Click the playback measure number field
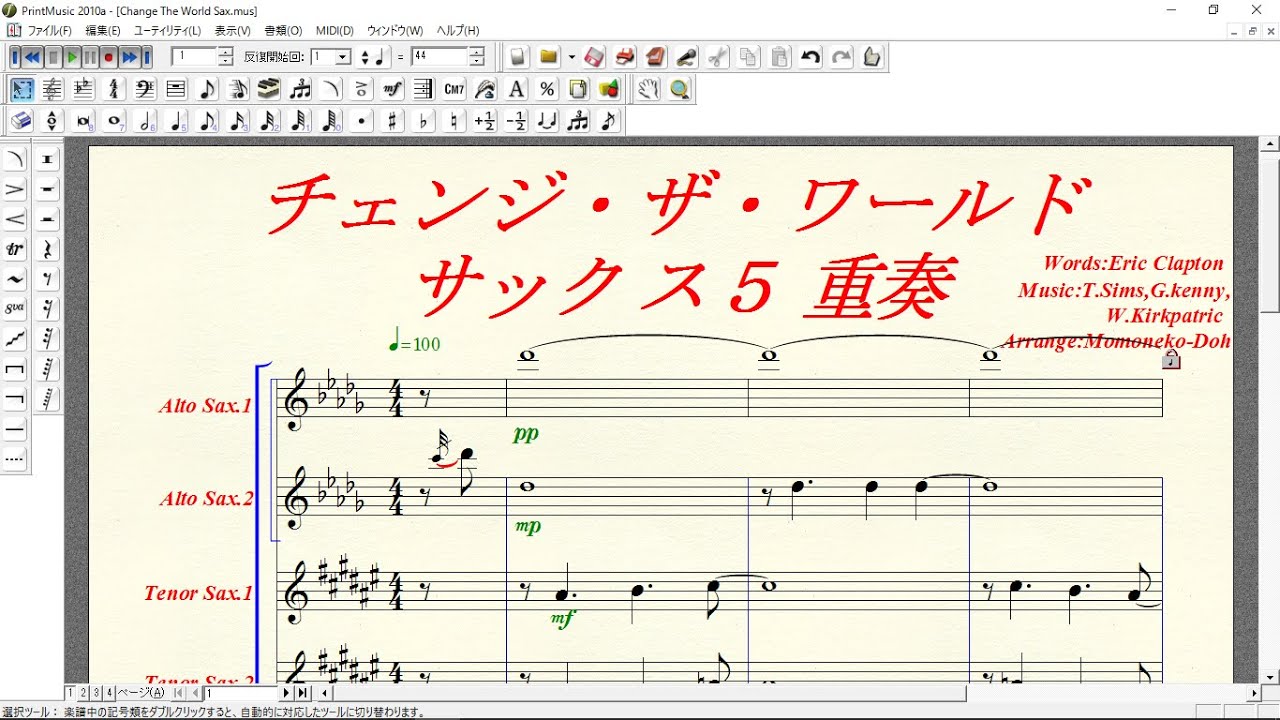Screen dimensions: 1280x720 pyautogui.click(x=195, y=57)
